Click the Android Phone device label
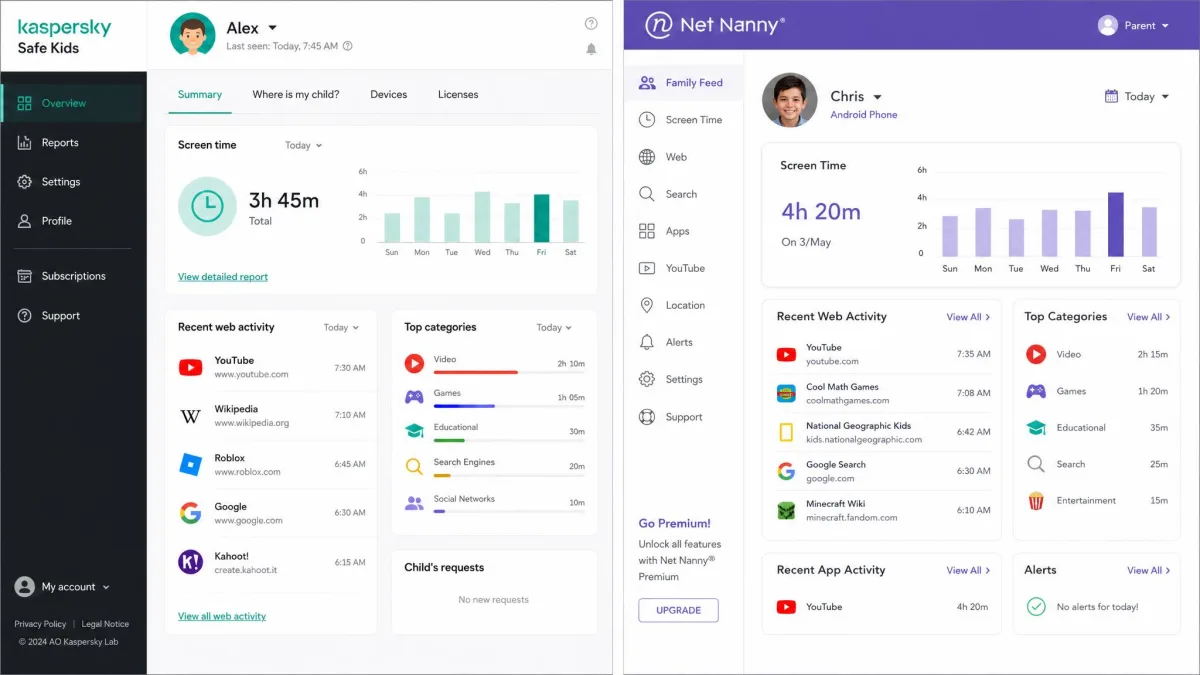Viewport: 1200px width, 675px height. click(864, 115)
